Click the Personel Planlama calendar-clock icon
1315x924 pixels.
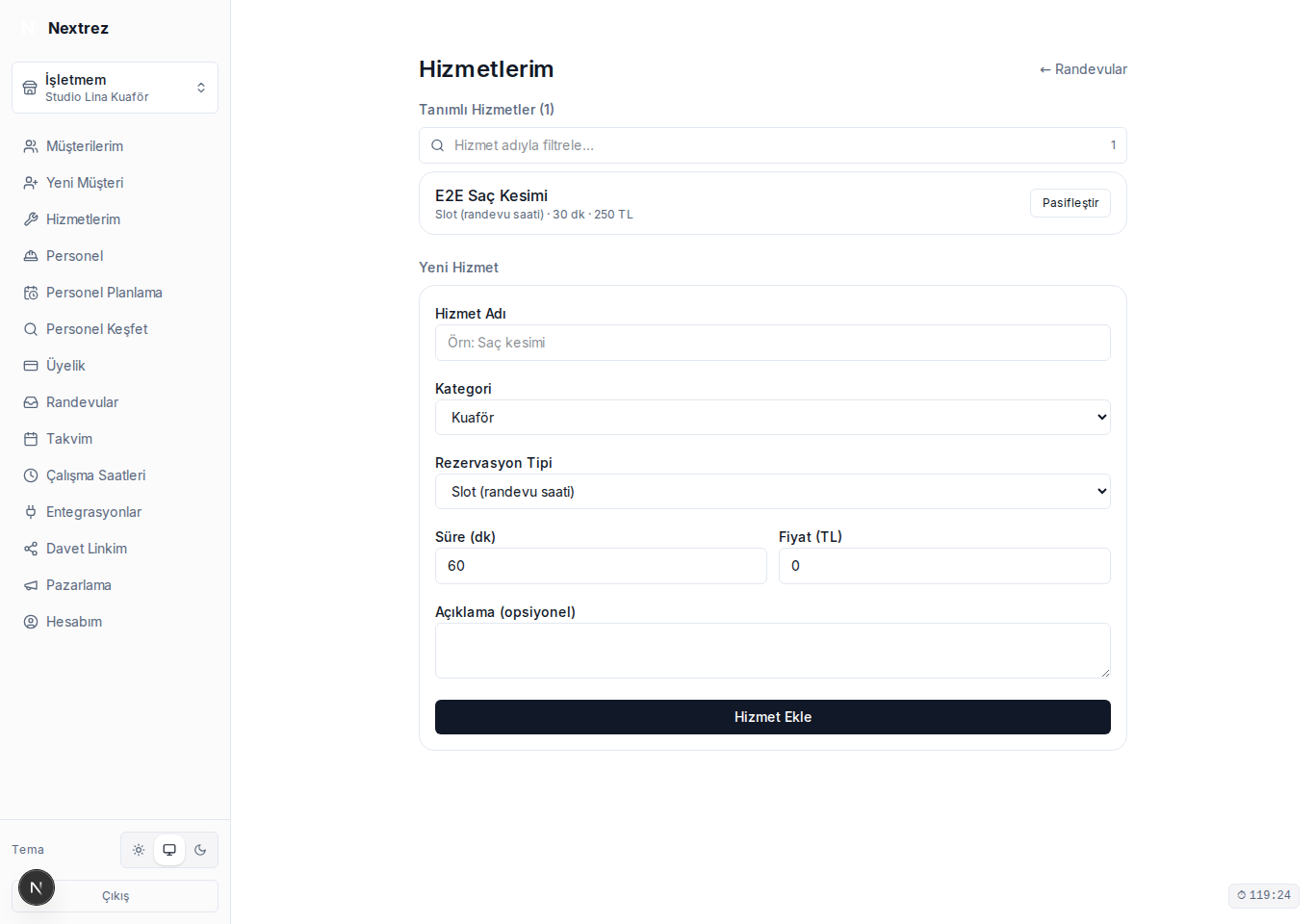coord(31,293)
